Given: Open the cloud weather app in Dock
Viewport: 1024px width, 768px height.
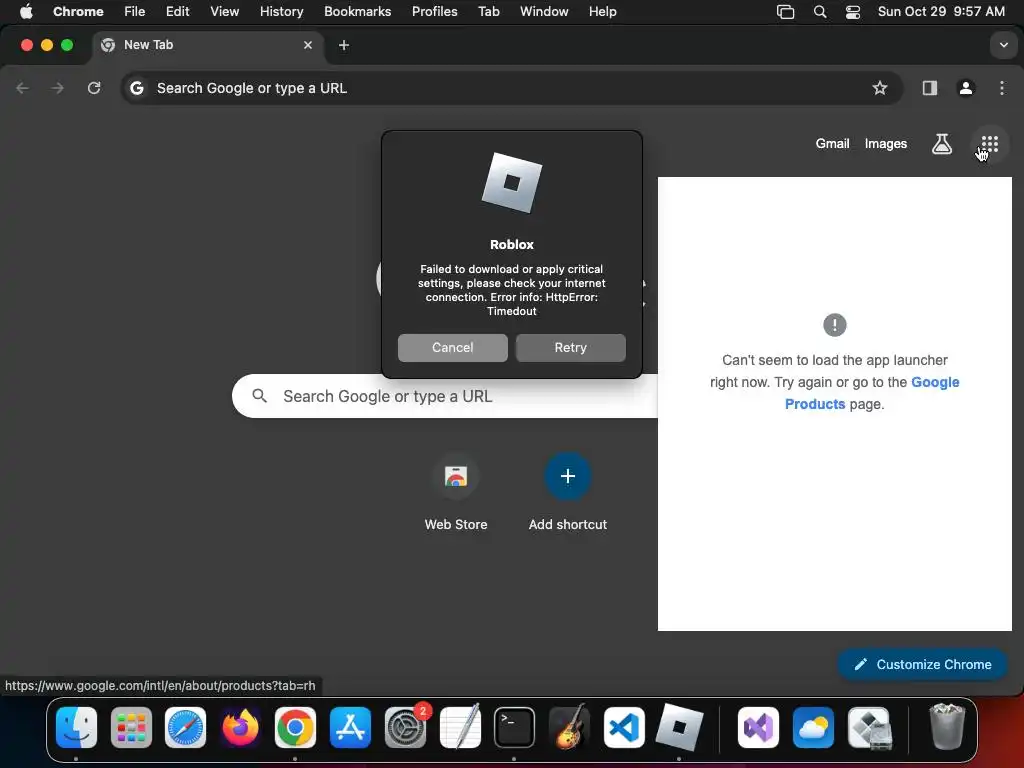Looking at the screenshot, I should coord(813,727).
